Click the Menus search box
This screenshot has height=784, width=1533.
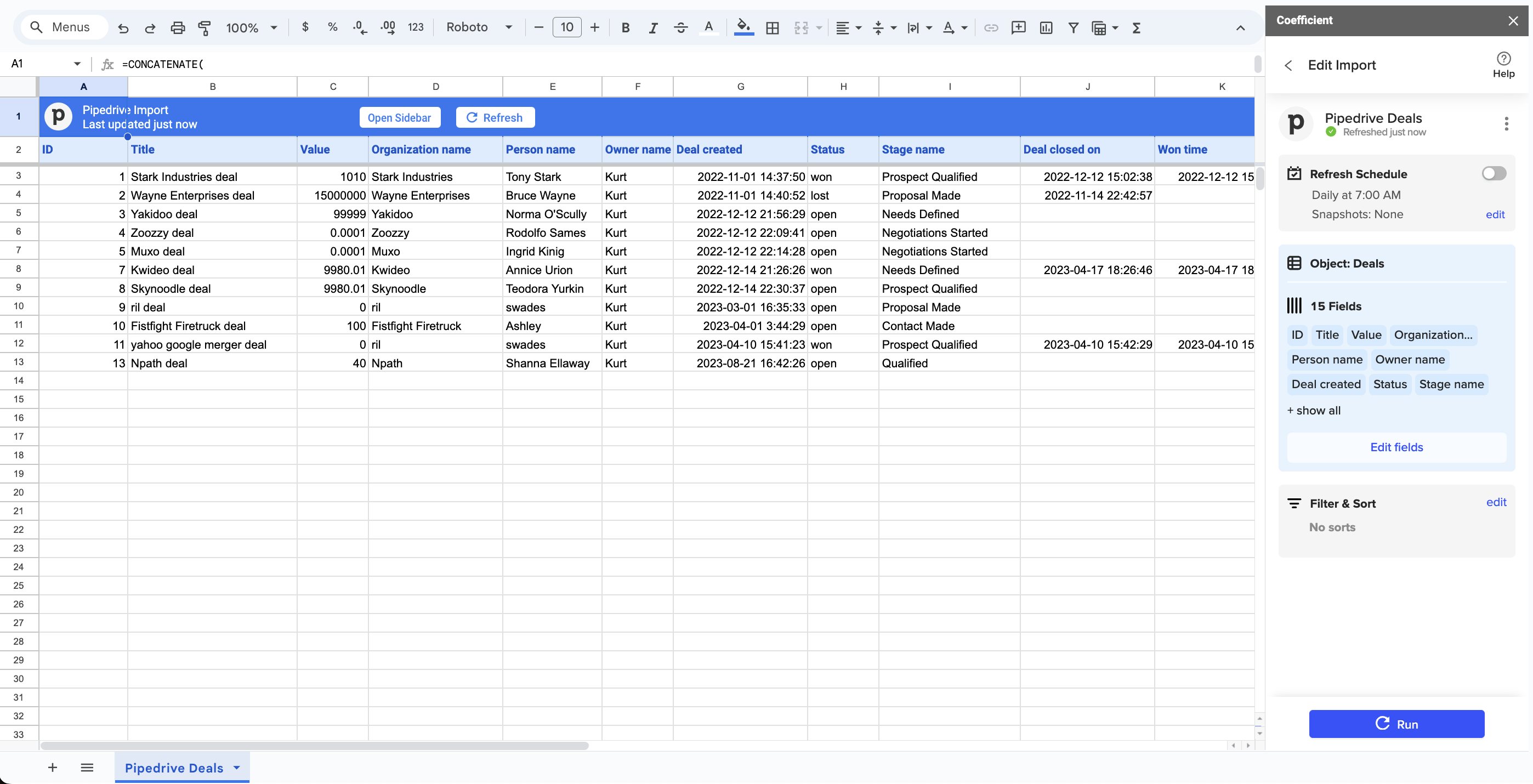tap(64, 27)
